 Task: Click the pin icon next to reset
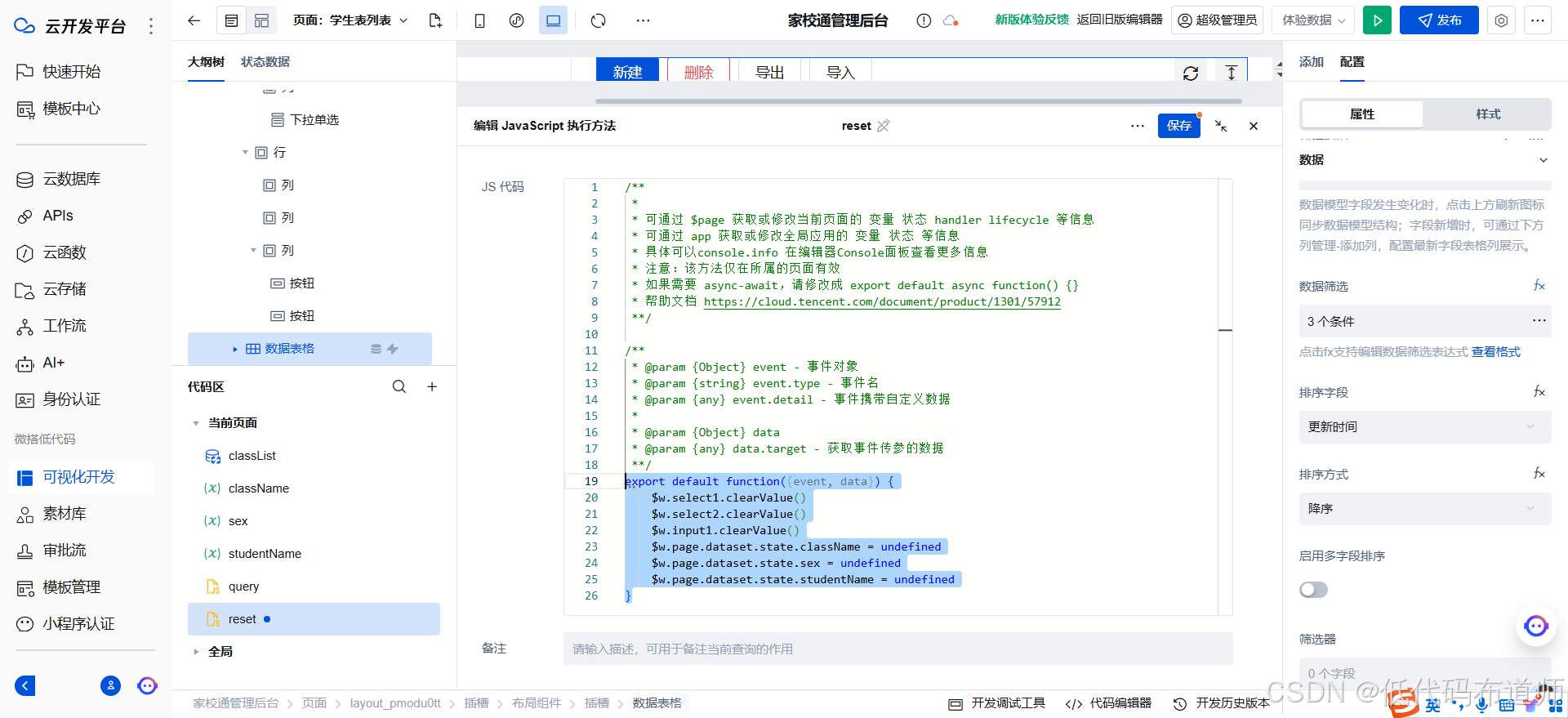884,126
